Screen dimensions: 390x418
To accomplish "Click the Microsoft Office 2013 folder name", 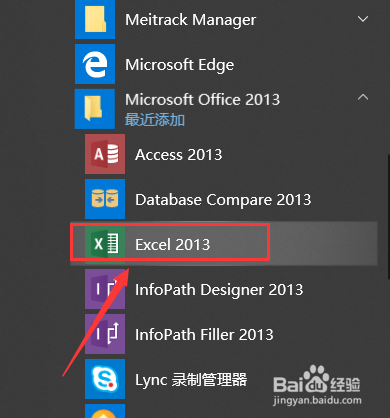I will (203, 100).
